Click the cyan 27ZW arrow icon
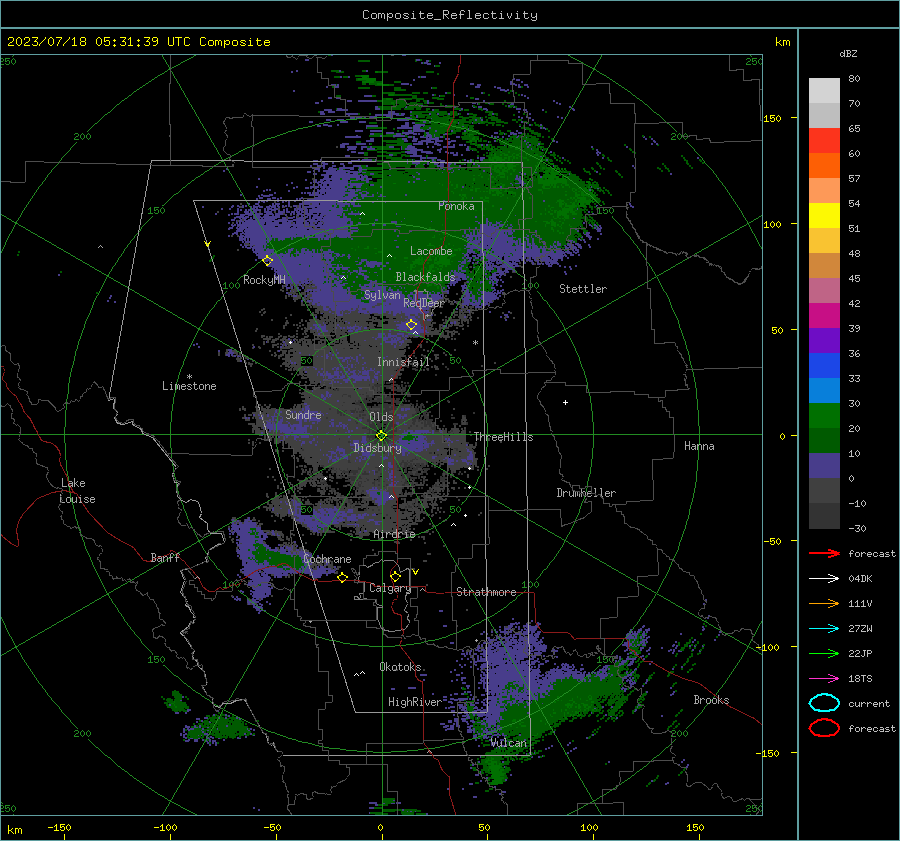This screenshot has height=841, width=900. [x=824, y=629]
